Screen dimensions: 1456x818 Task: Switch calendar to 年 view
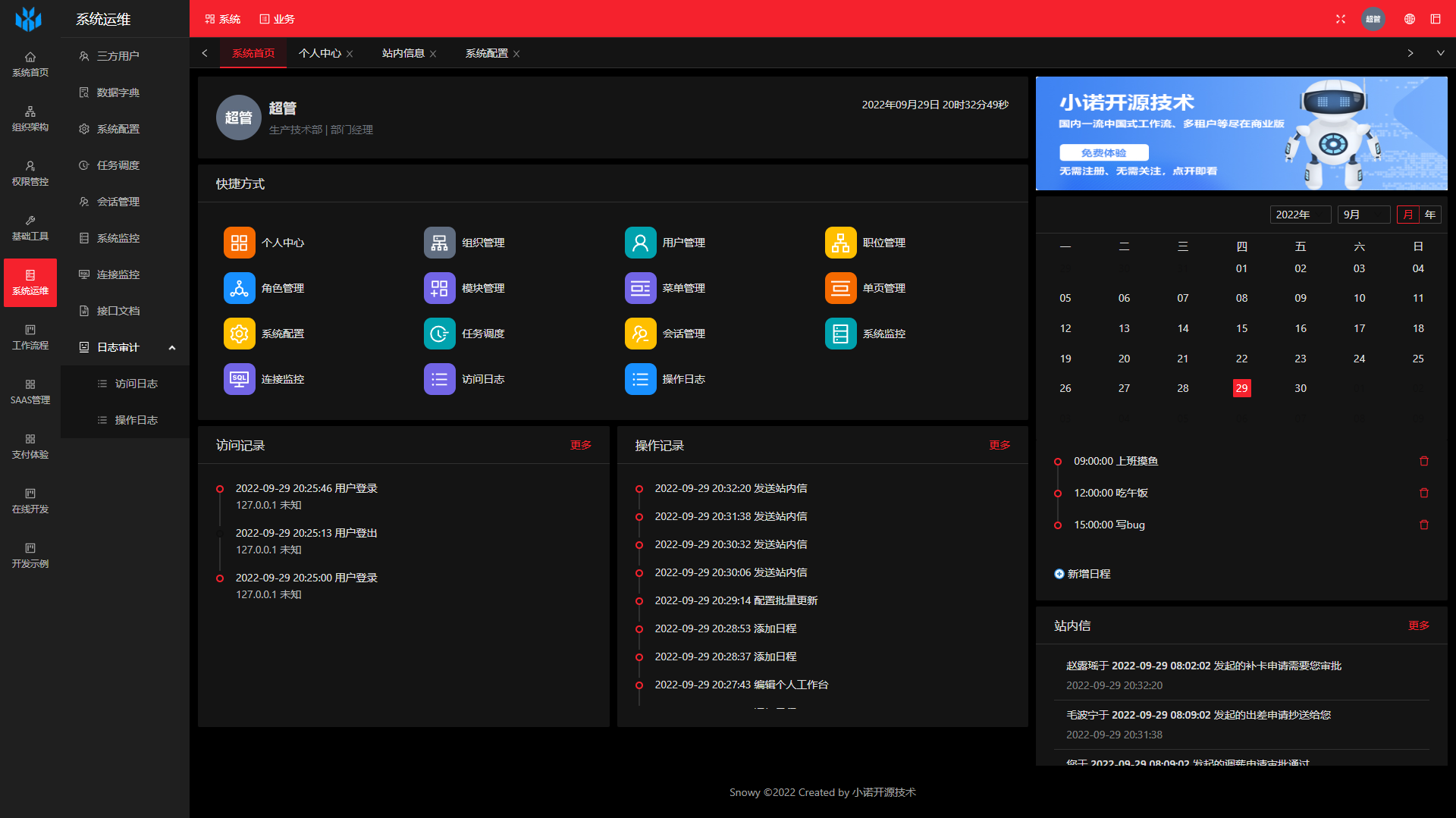[x=1430, y=215]
